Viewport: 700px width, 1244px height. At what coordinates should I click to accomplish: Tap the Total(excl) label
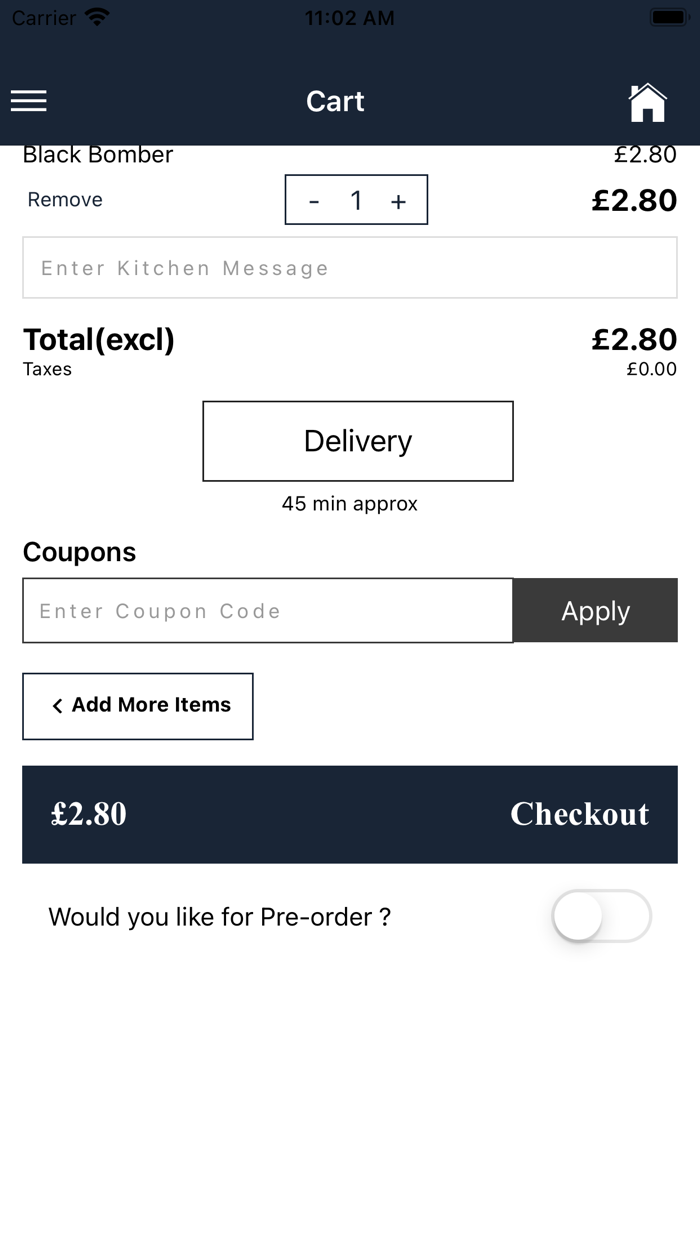coord(99,340)
